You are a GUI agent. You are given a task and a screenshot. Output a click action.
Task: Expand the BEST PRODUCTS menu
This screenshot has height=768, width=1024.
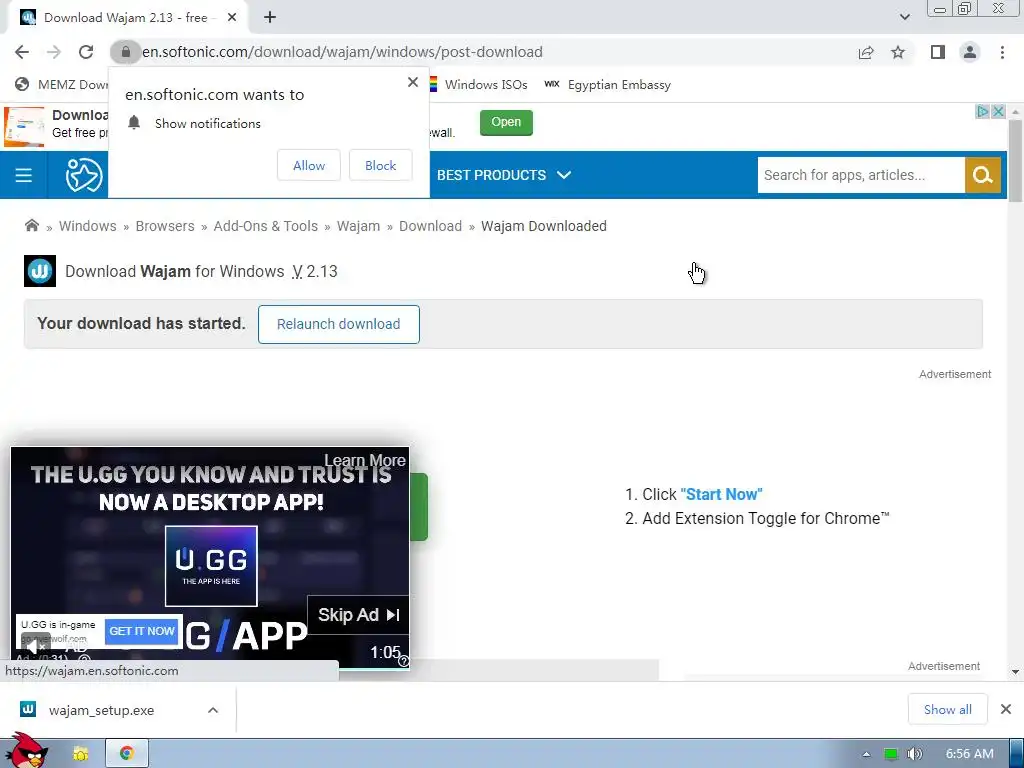504,175
